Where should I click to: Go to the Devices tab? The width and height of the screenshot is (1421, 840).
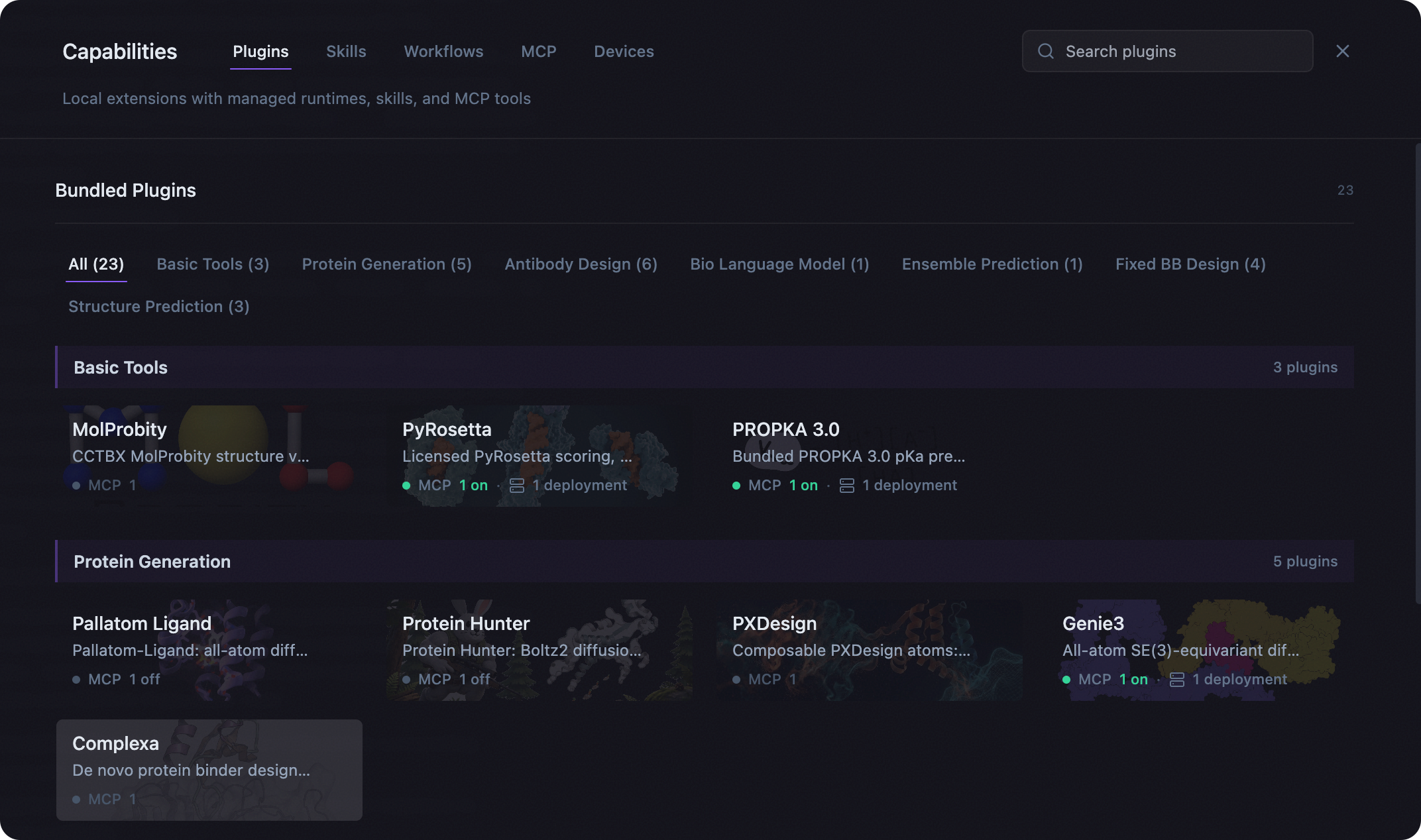(624, 52)
